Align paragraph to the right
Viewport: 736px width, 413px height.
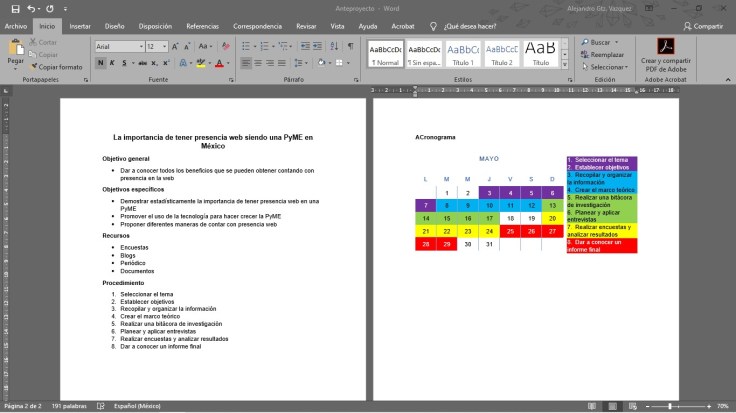[x=269, y=63]
